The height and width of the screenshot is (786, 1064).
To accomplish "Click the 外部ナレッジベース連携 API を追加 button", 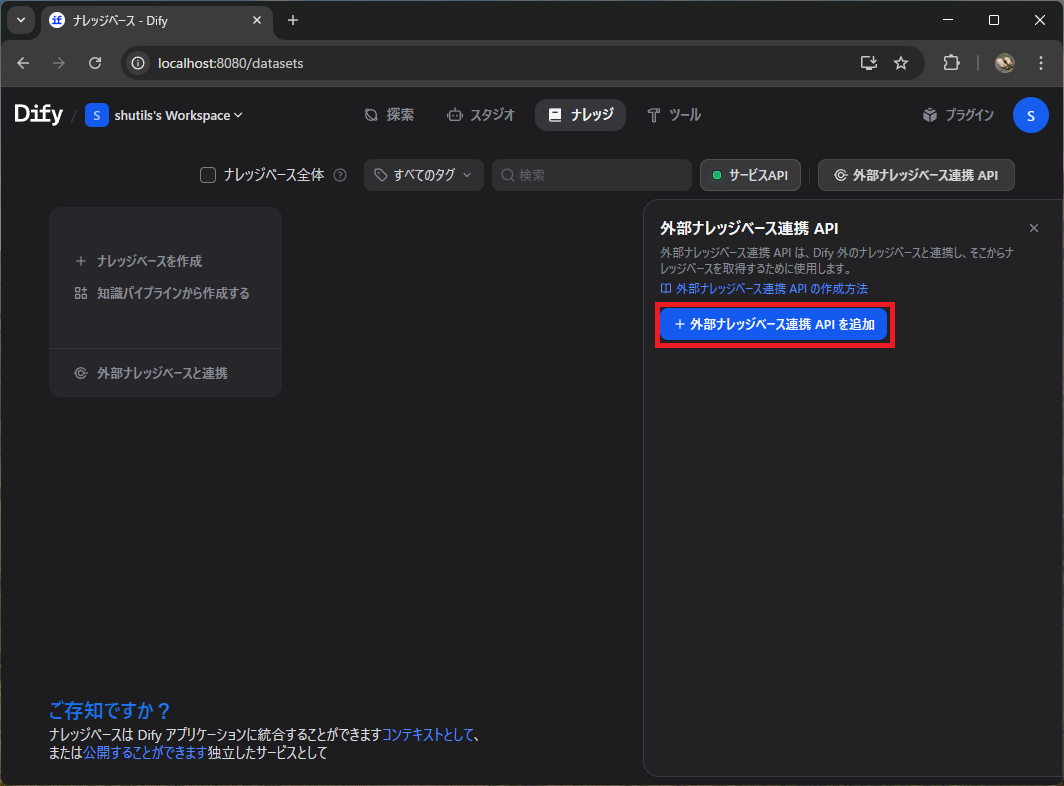I will 774,324.
